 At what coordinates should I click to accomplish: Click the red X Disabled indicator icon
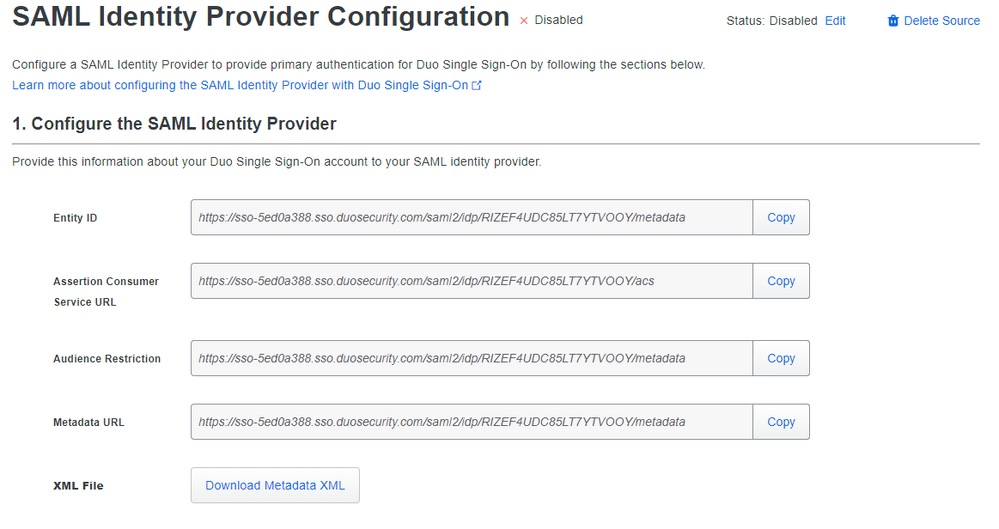[x=524, y=21]
